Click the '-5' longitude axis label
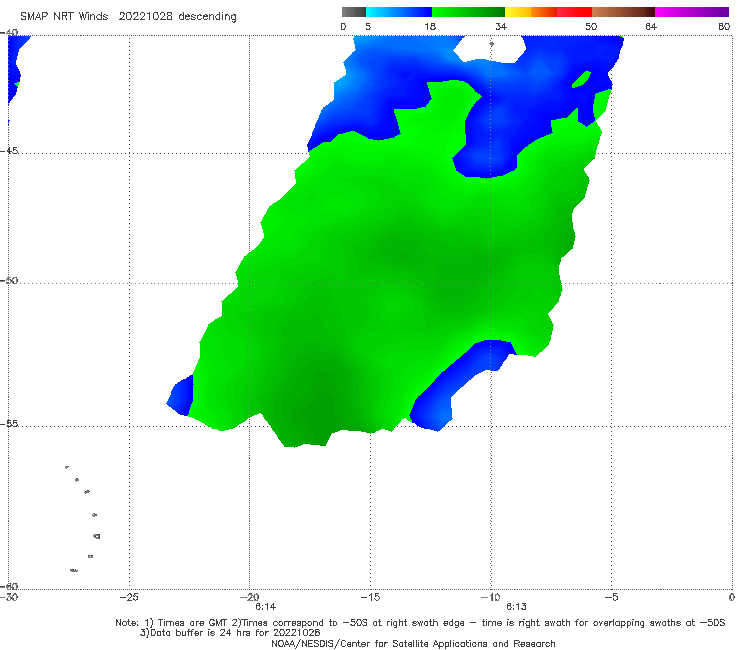This screenshot has height=650, width=740. pyautogui.click(x=611, y=597)
